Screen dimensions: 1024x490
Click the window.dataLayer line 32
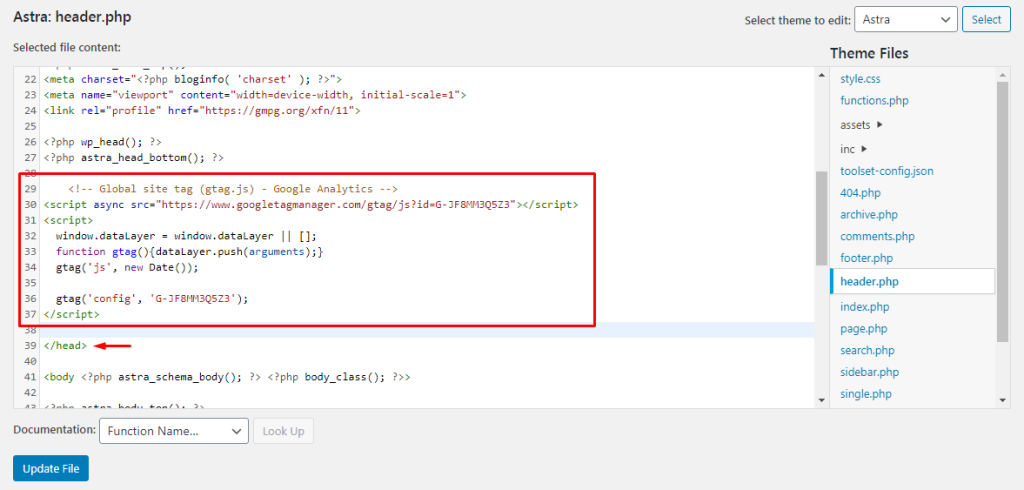point(186,236)
